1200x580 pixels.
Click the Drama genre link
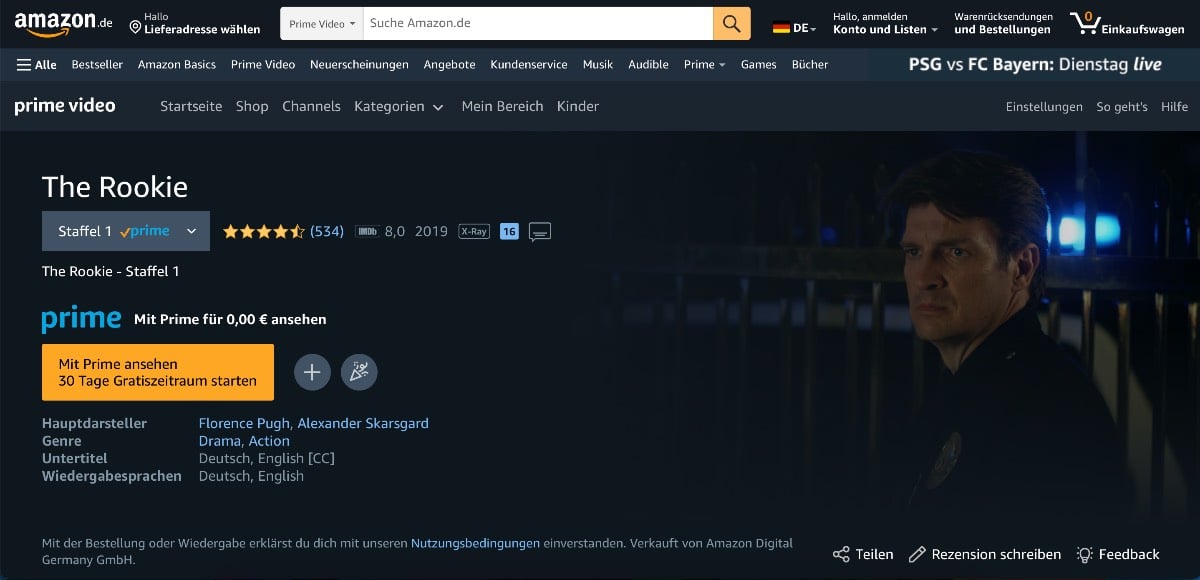pyautogui.click(x=219, y=441)
